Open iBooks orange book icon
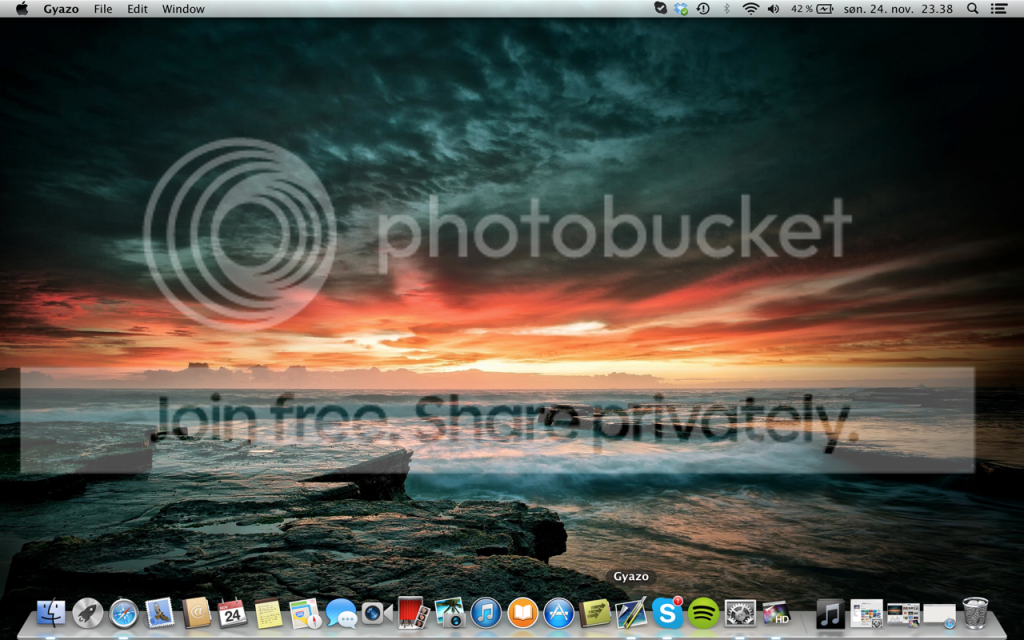Image resolution: width=1024 pixels, height=640 pixels. pyautogui.click(x=522, y=613)
